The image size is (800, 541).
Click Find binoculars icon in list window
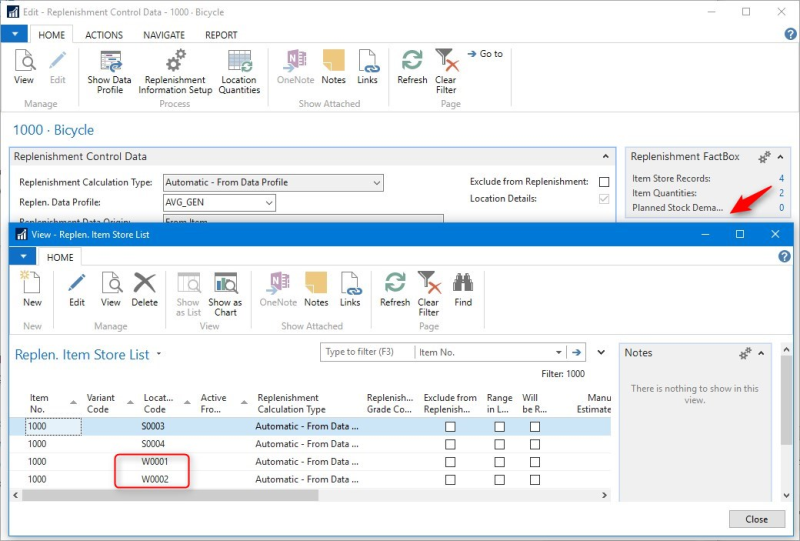click(462, 283)
